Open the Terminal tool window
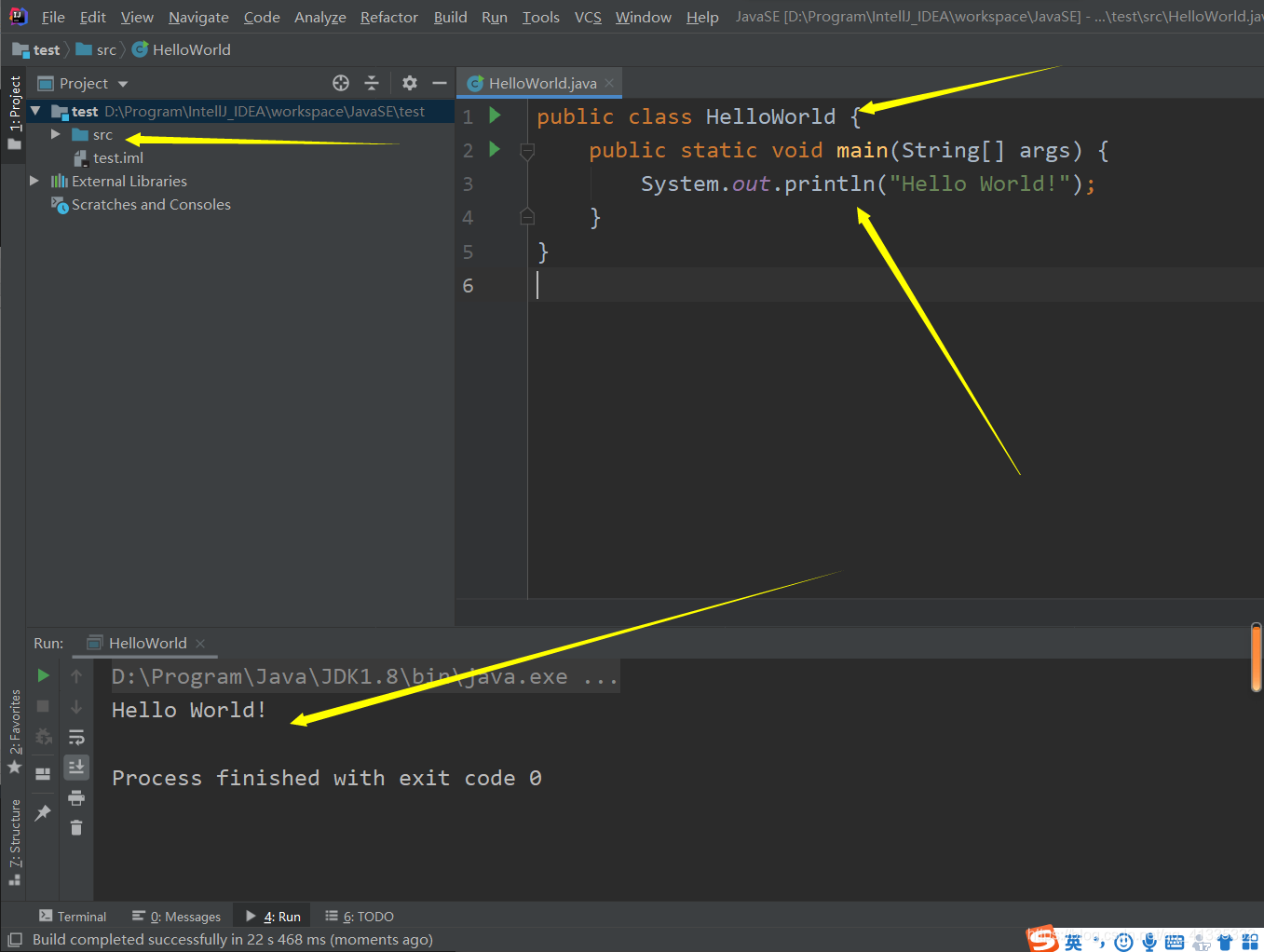The image size is (1264, 952). tap(73, 917)
